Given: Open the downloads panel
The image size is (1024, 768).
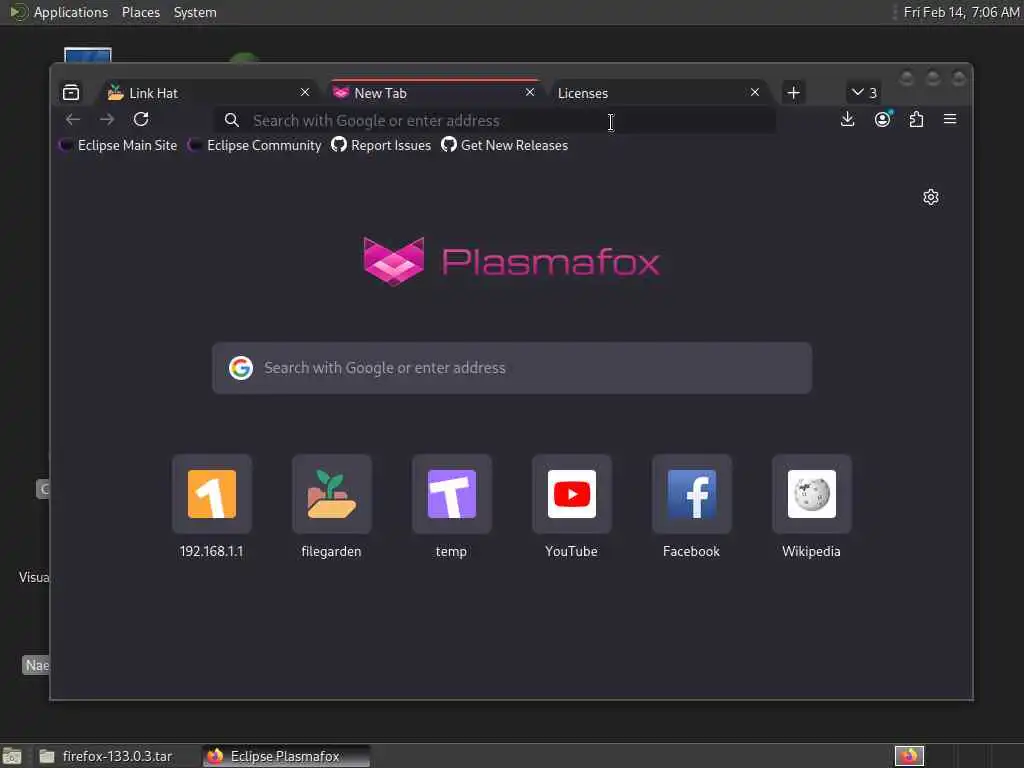Looking at the screenshot, I should coord(848,120).
